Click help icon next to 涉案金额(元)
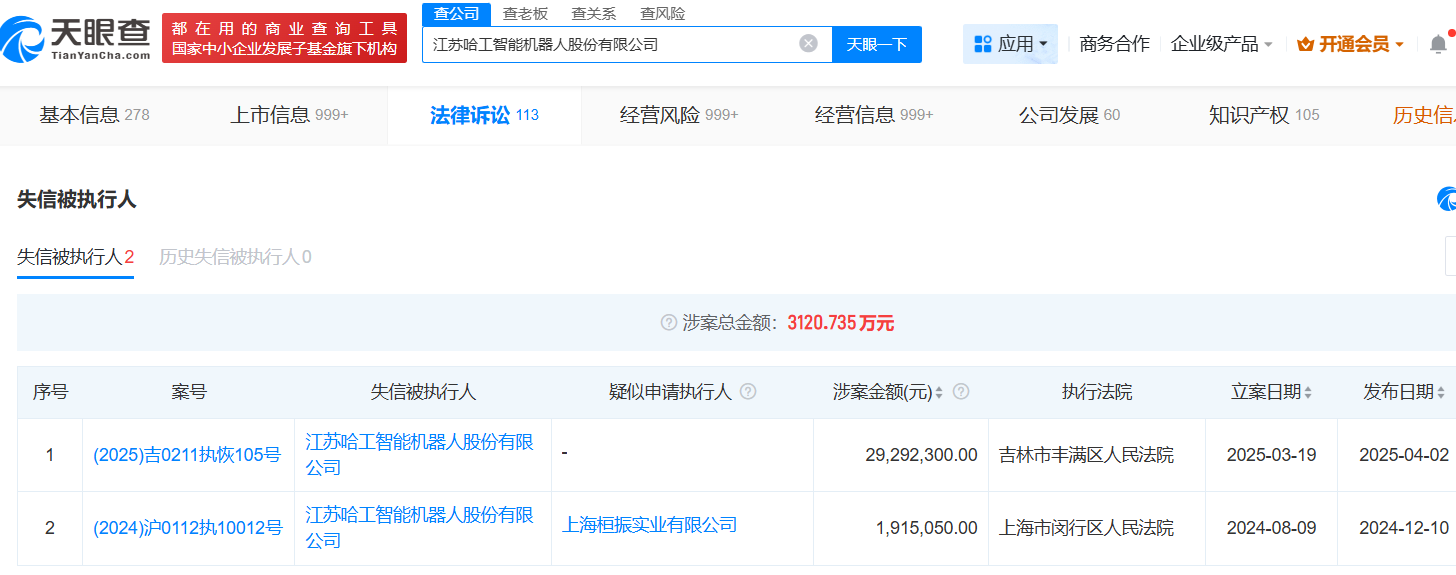Image resolution: width=1456 pixels, height=575 pixels. (961, 392)
